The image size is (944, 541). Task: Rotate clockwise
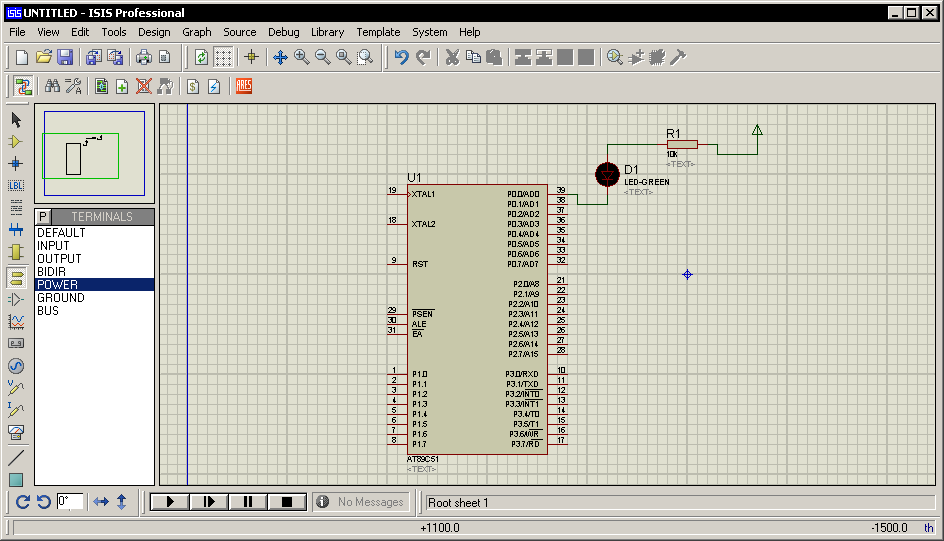tap(23, 502)
